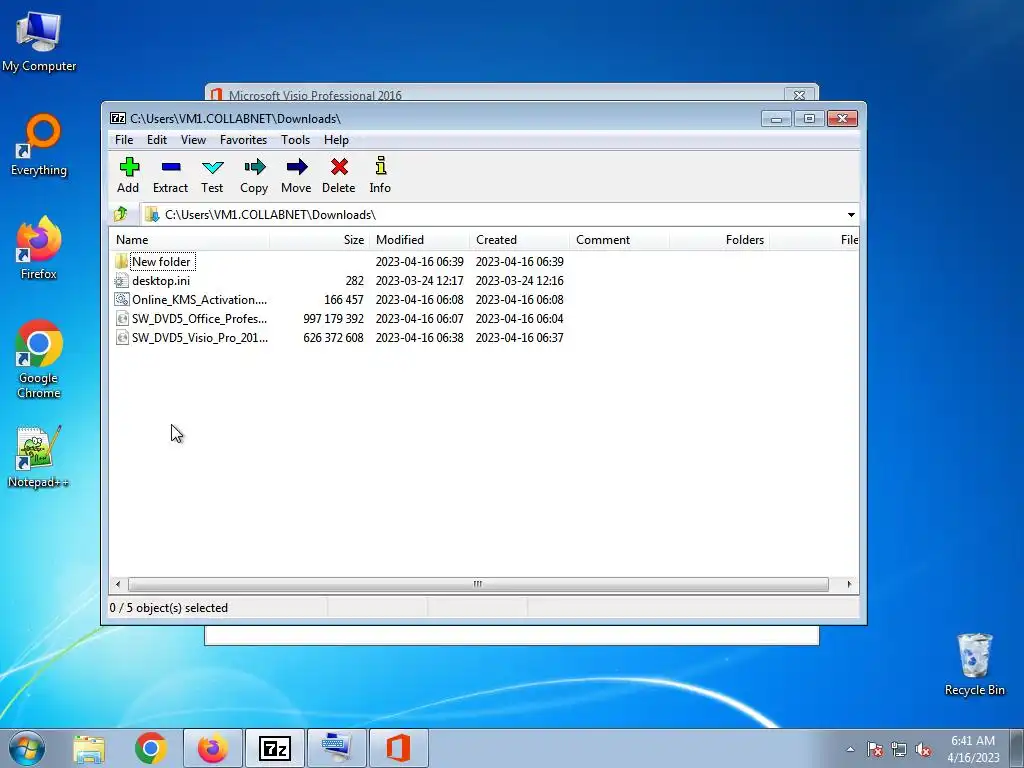The image size is (1024, 768).
Task: Select the desktop.ini file icon
Action: (x=121, y=281)
